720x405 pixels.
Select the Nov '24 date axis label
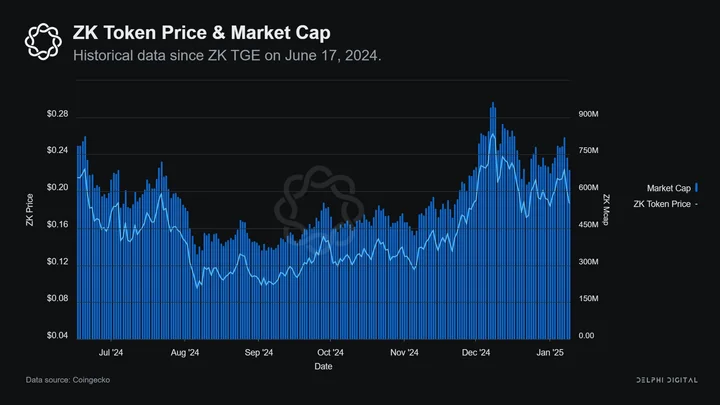click(x=404, y=353)
